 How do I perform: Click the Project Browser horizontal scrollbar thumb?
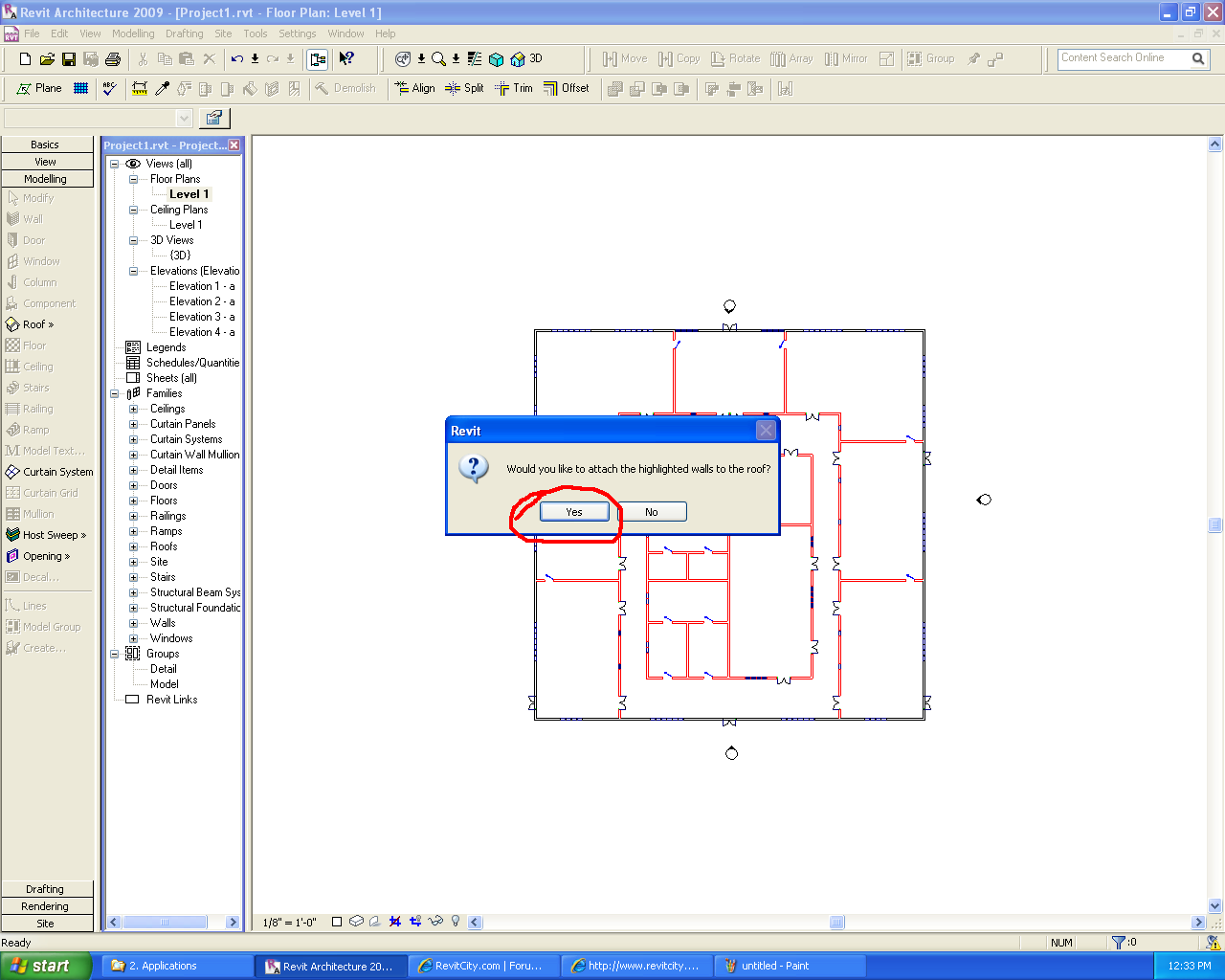point(165,923)
